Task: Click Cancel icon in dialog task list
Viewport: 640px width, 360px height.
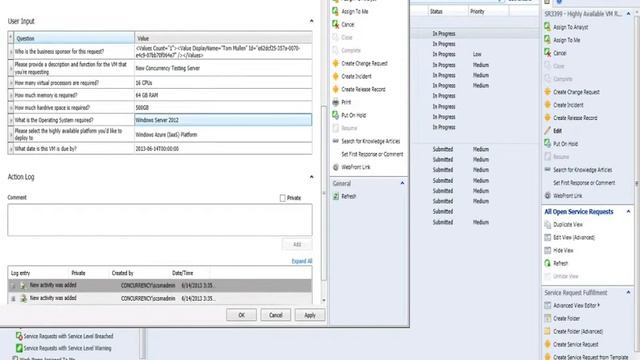Action: tap(335, 24)
